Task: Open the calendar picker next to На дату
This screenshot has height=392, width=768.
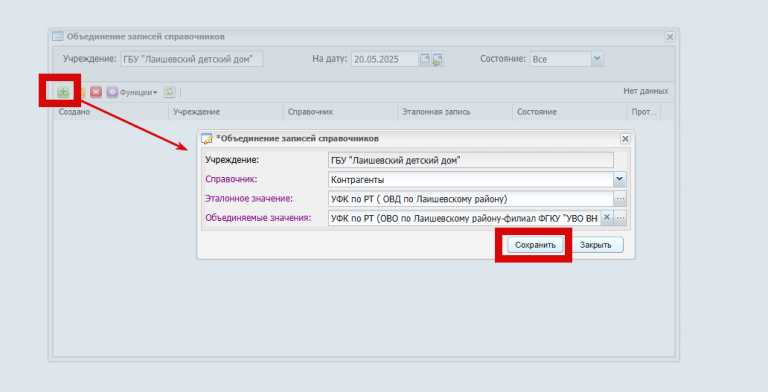Action: [x=425, y=59]
